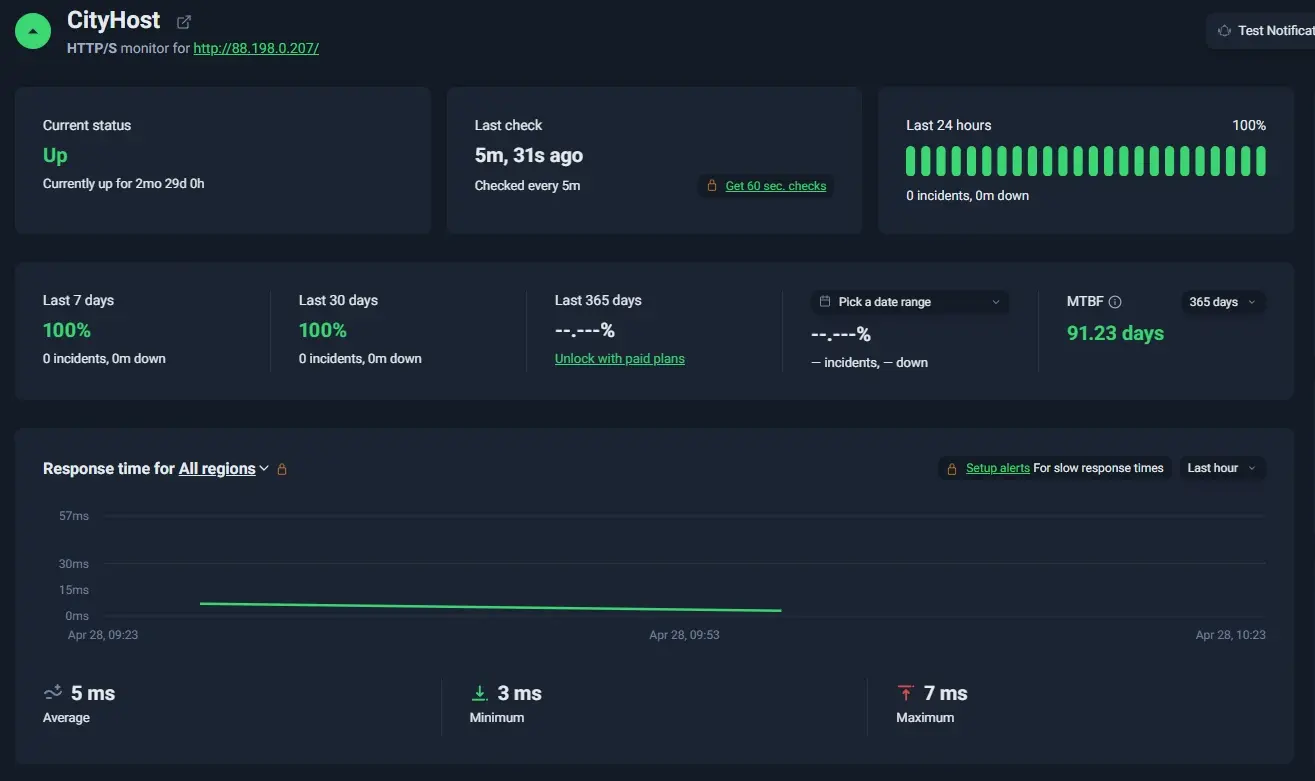
Task: Click the Setup alerts link
Action: pyautogui.click(x=998, y=468)
